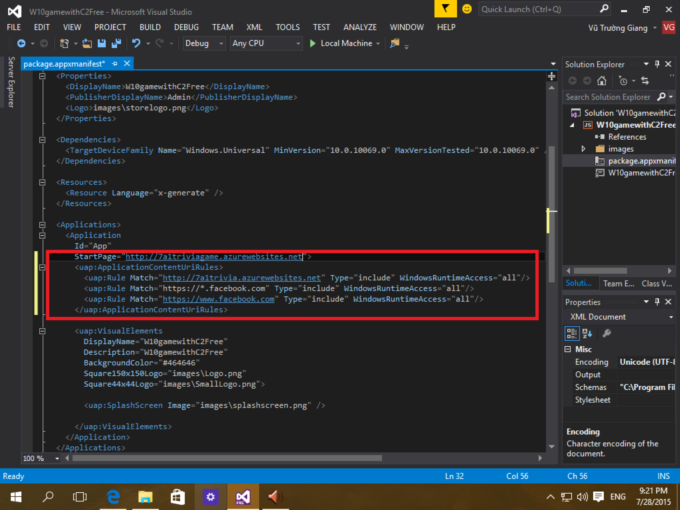Click the Quick Launch search field
680x510 pixels.
click(x=544, y=9)
